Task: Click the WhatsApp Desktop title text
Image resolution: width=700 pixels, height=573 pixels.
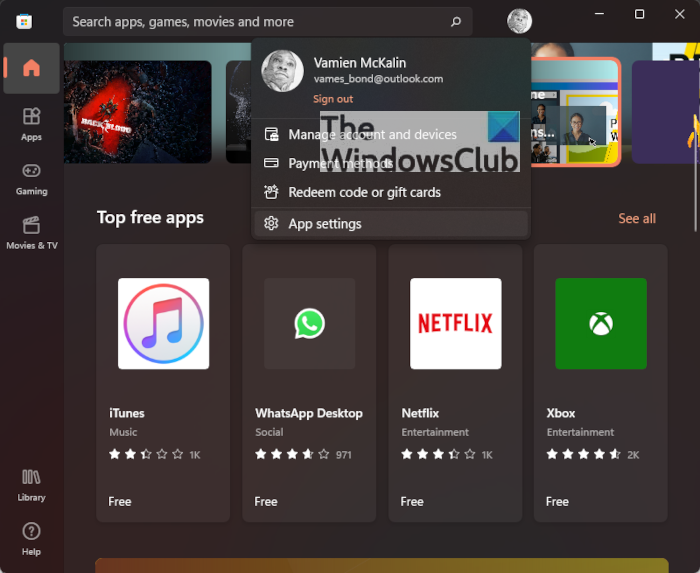Action: [x=309, y=413]
